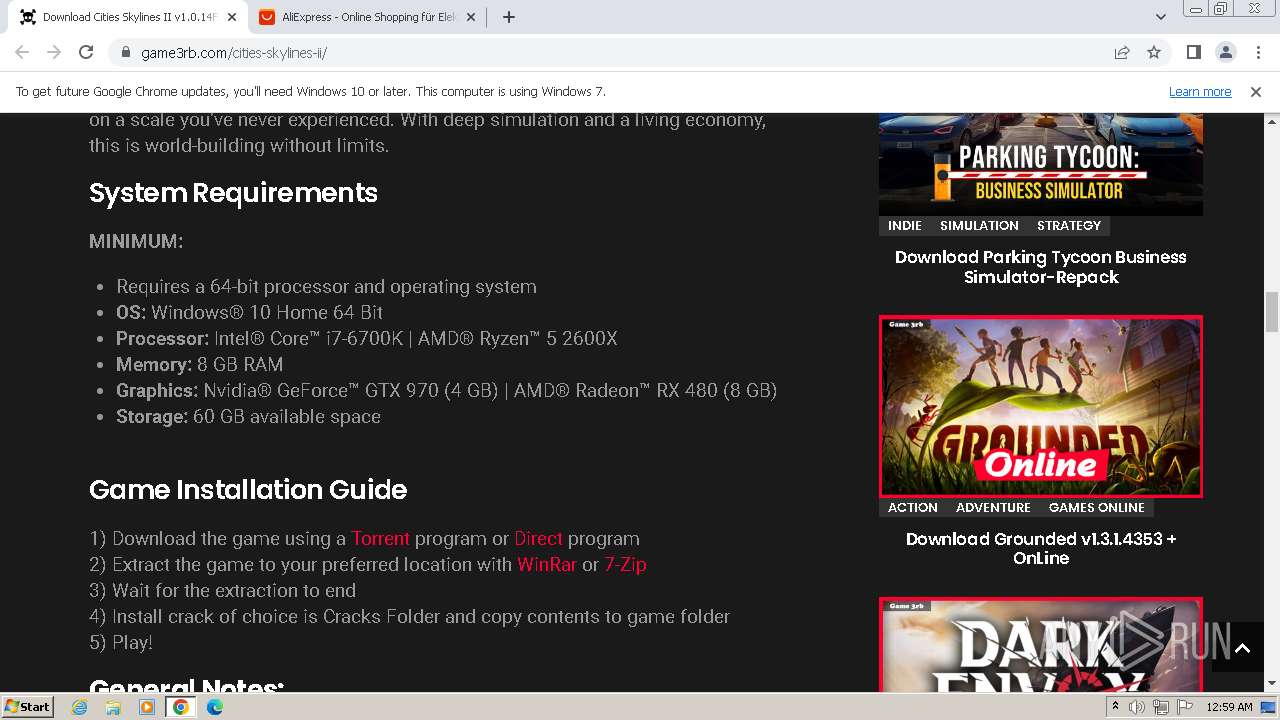Switch to the AliExpress Online Shopping tab
This screenshot has height=720, width=1280.
pos(369,17)
